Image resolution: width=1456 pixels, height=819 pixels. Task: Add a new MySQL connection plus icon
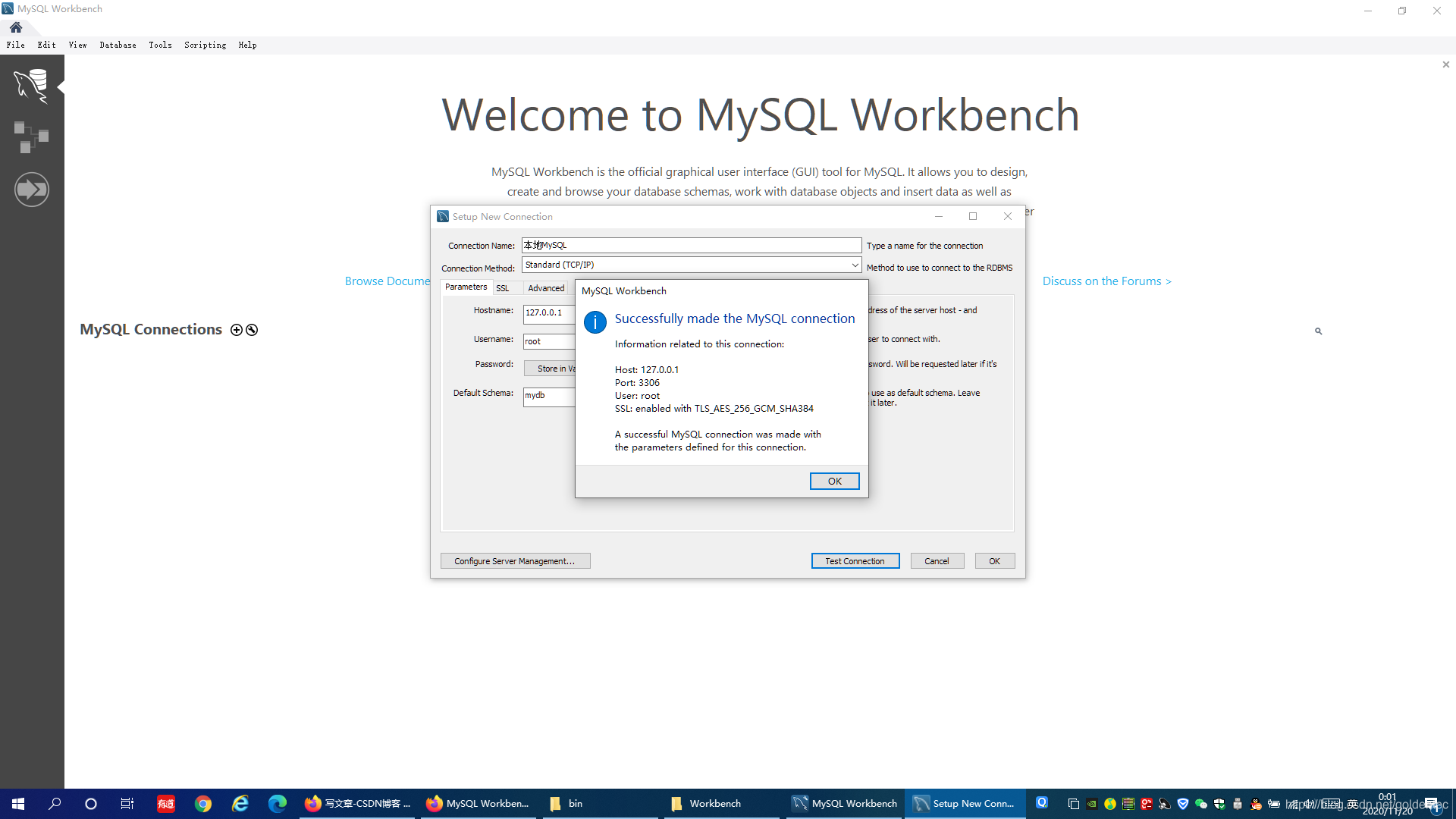tap(237, 330)
